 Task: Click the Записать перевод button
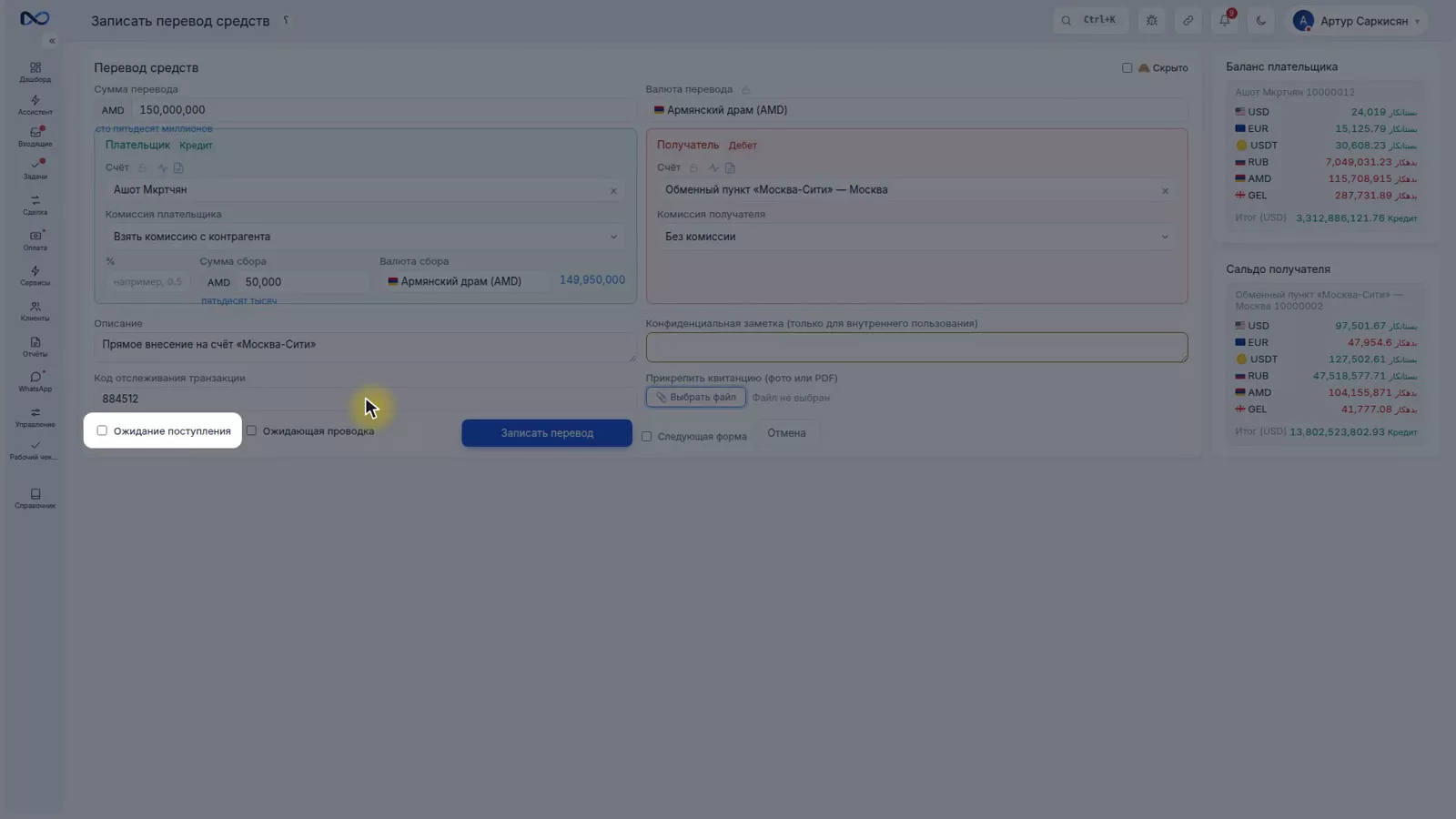pos(547,433)
